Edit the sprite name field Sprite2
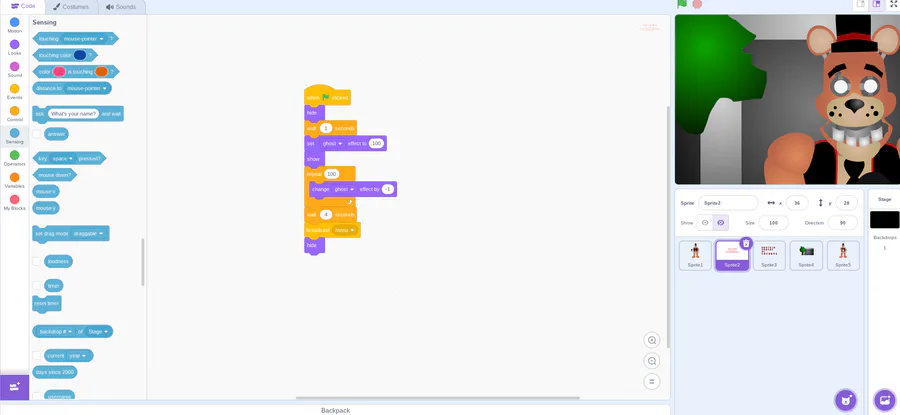Viewport: 900px width, 415px height. [728, 203]
